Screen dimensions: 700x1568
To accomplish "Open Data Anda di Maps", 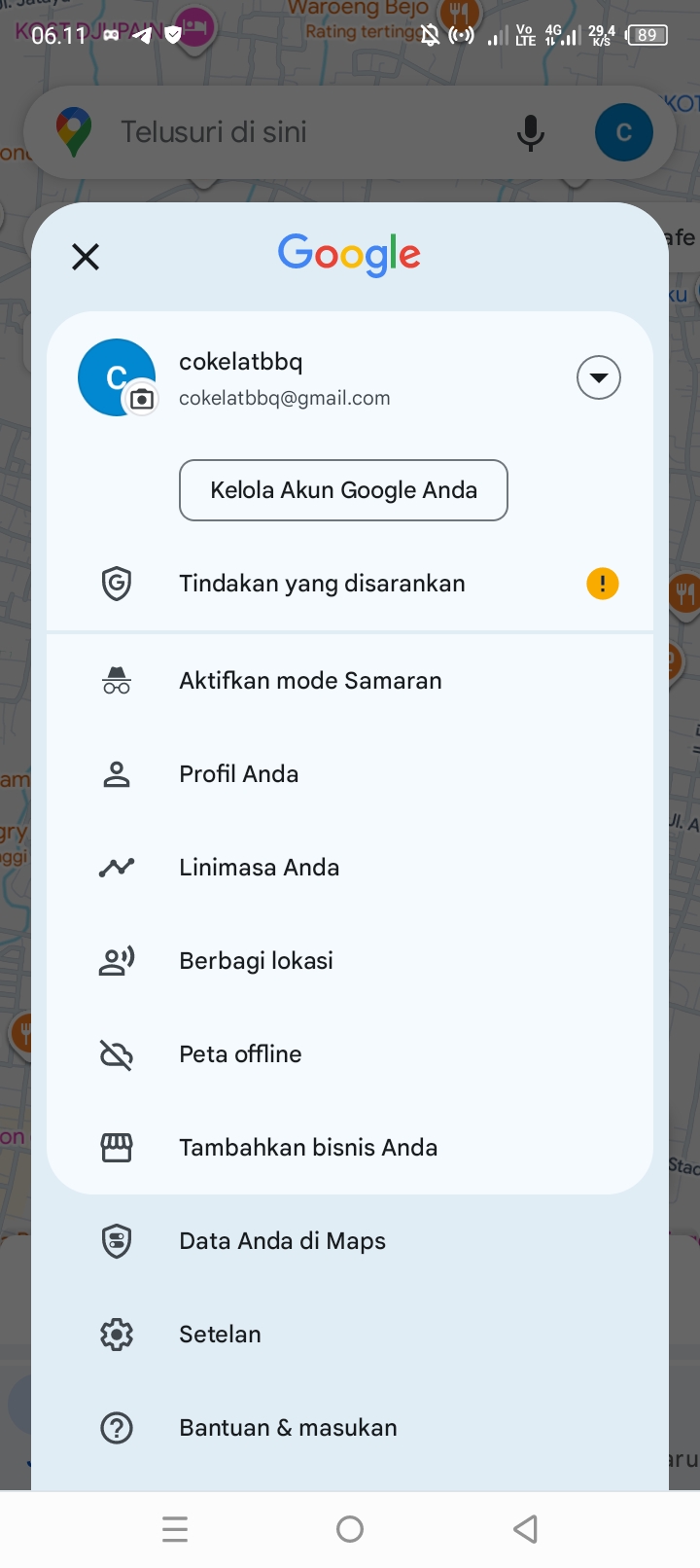I will (282, 1241).
